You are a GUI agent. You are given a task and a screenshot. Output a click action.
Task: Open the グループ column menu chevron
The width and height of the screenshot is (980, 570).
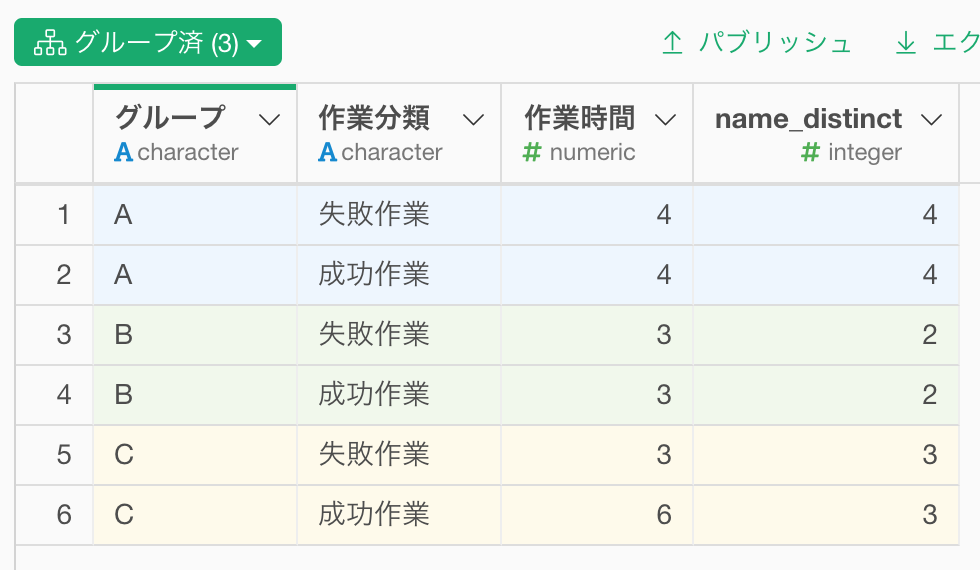[x=269, y=119]
